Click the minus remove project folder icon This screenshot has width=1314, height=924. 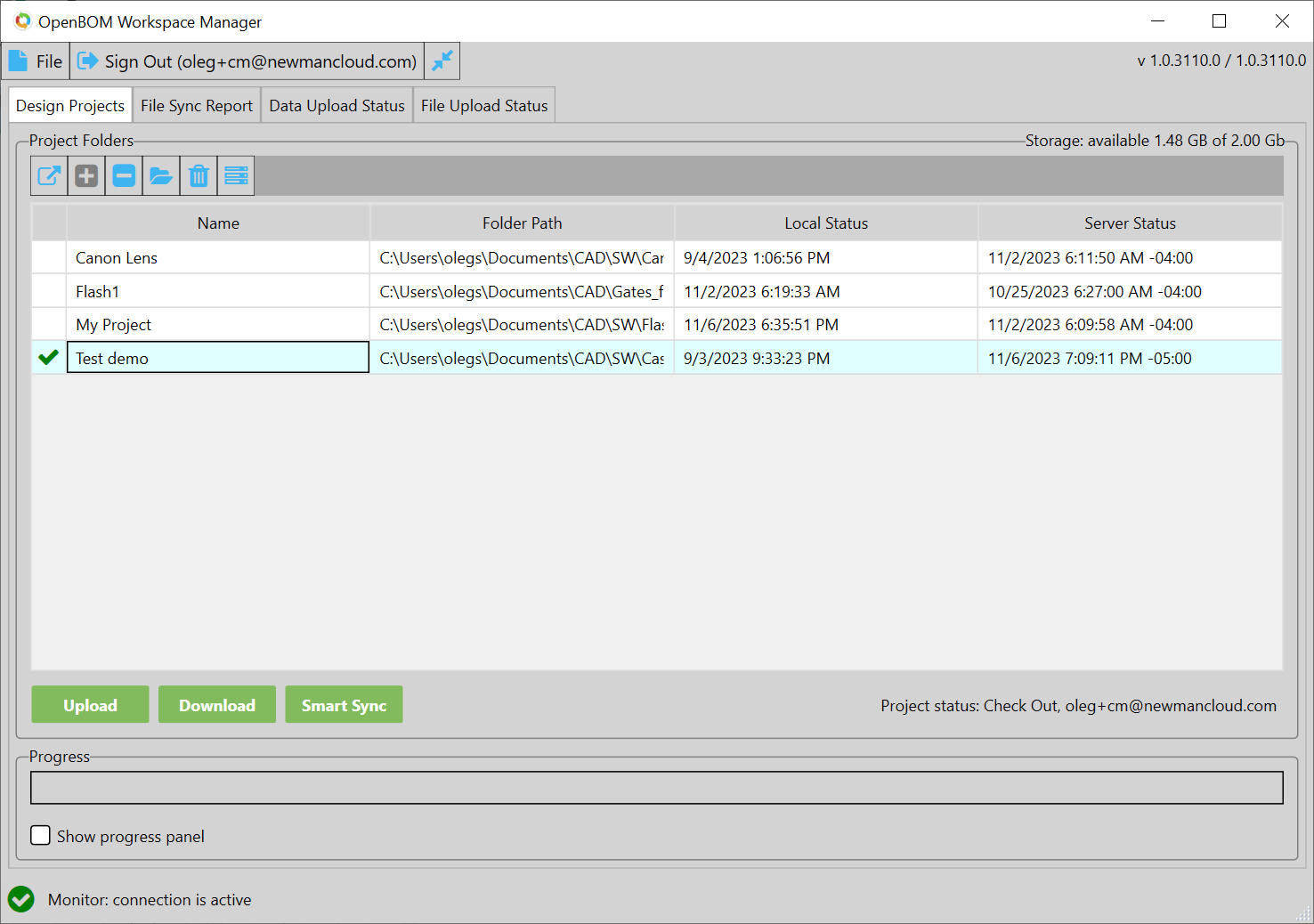pos(124,176)
